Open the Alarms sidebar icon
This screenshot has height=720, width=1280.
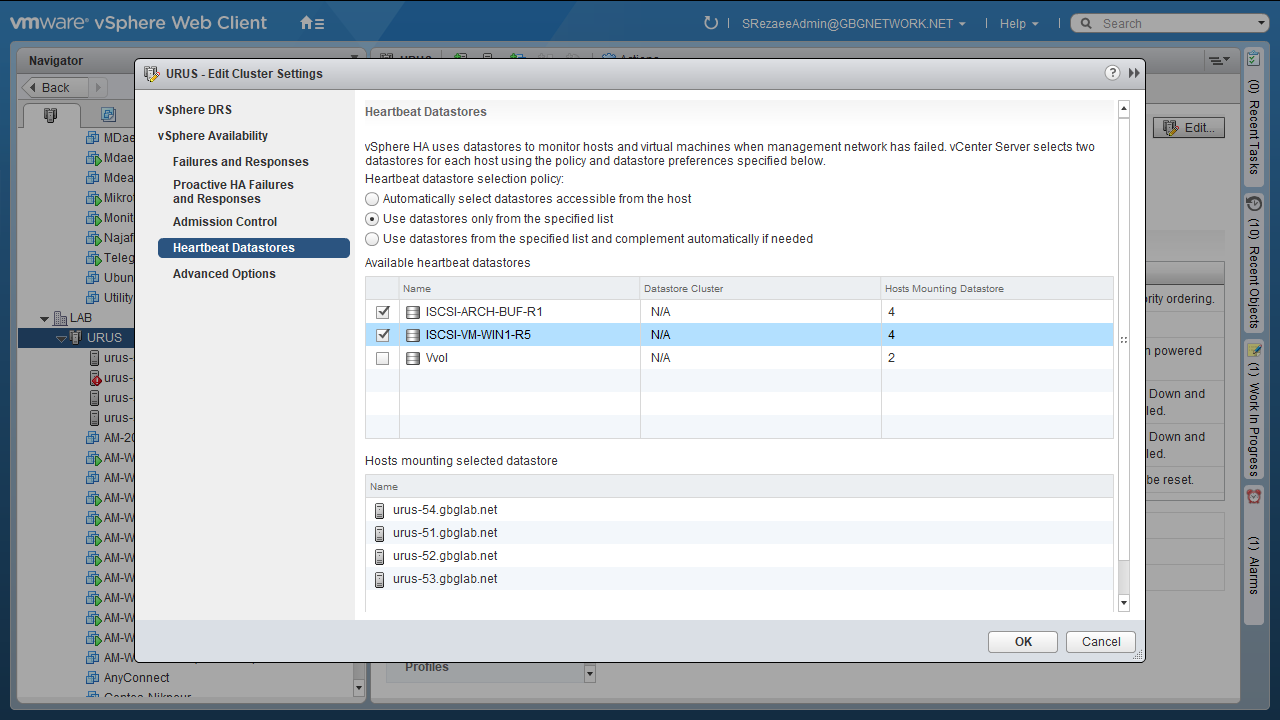(x=1253, y=496)
